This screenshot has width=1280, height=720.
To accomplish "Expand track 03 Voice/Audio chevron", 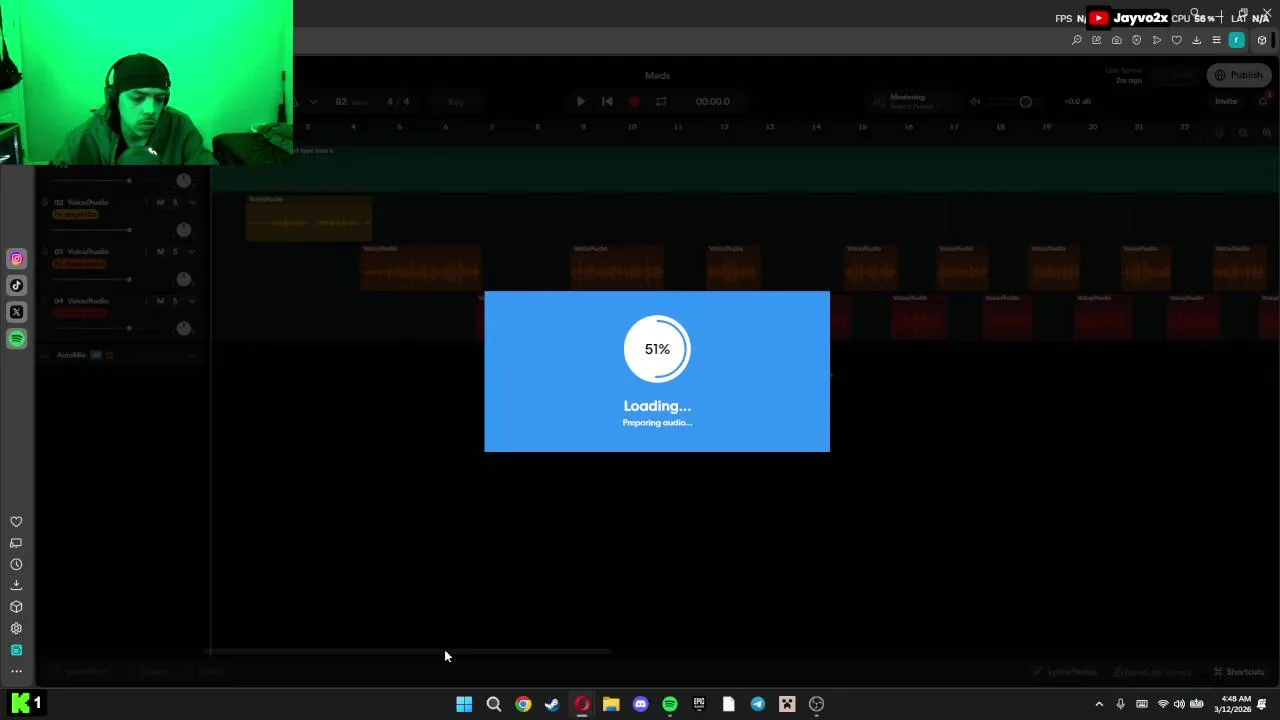I will pyautogui.click(x=192, y=252).
